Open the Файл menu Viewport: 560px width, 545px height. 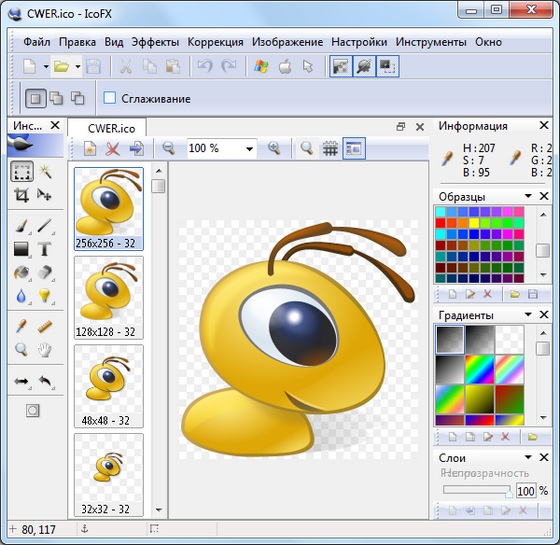(x=36, y=42)
